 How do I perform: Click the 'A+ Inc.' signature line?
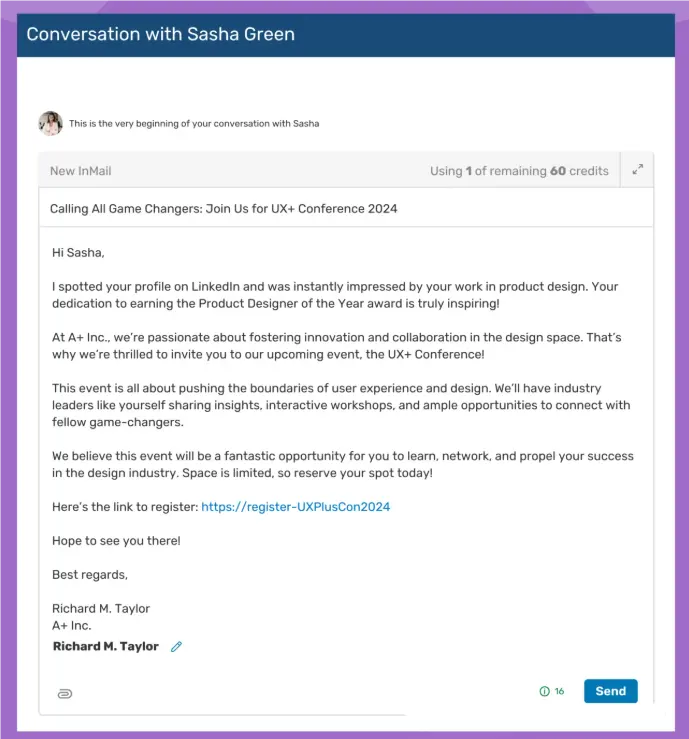click(x=72, y=626)
